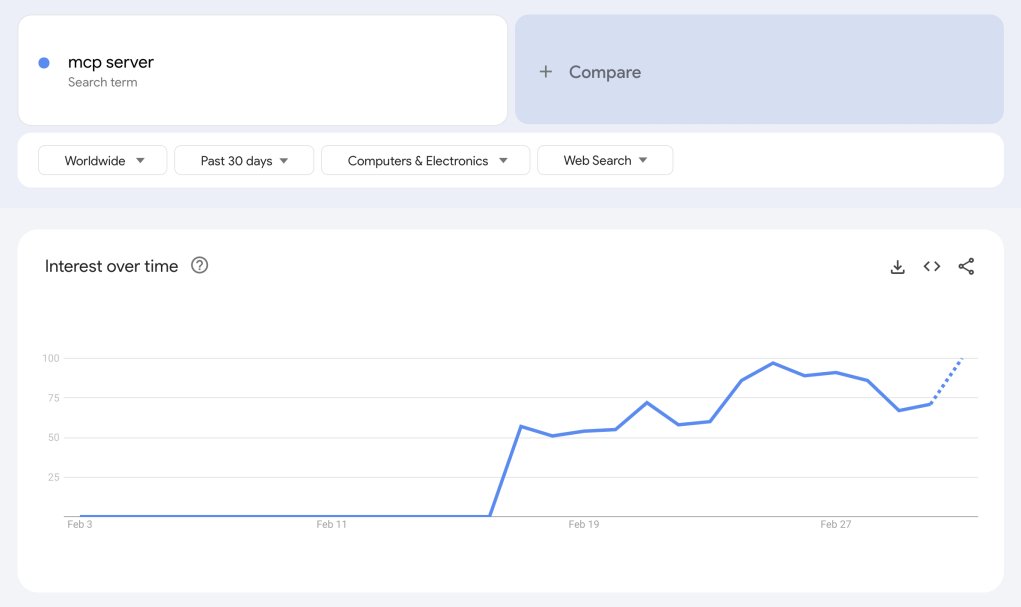Click the Feb 27 axis label

(x=835, y=524)
